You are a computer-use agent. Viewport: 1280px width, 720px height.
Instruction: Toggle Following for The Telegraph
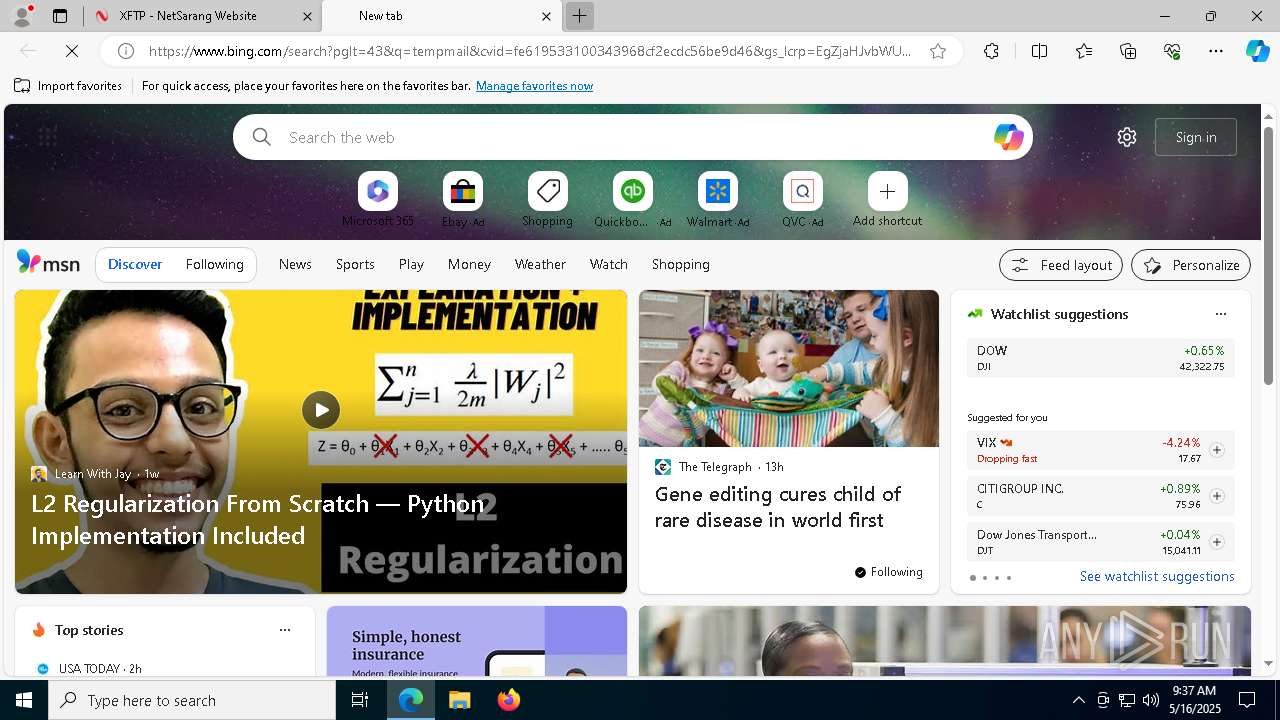[888, 572]
